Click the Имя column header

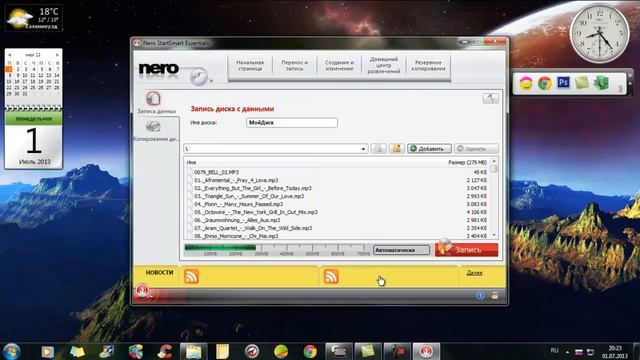[191, 162]
